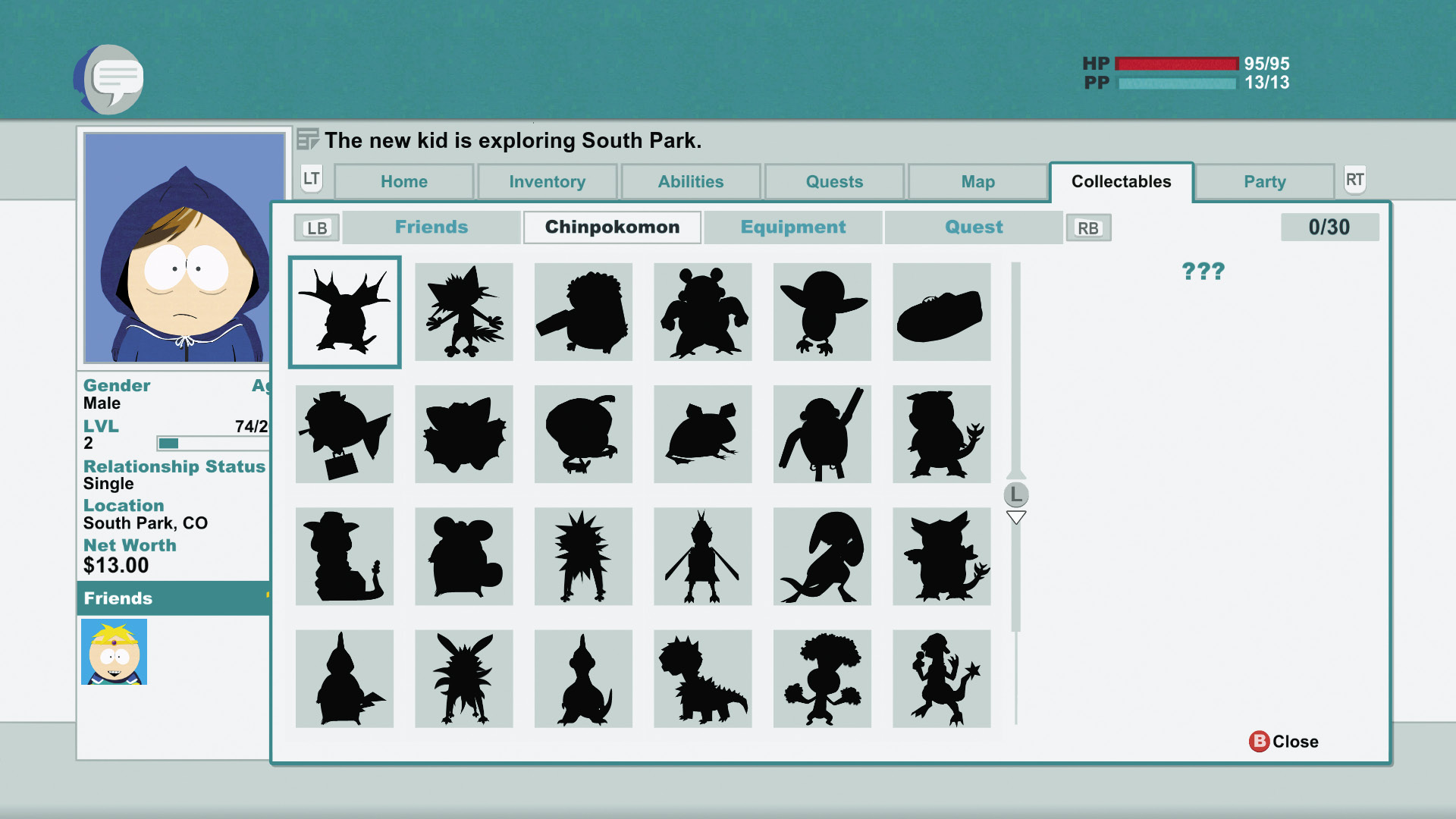Click the L scrollbar handle
The height and width of the screenshot is (819, 1456).
click(x=1016, y=495)
